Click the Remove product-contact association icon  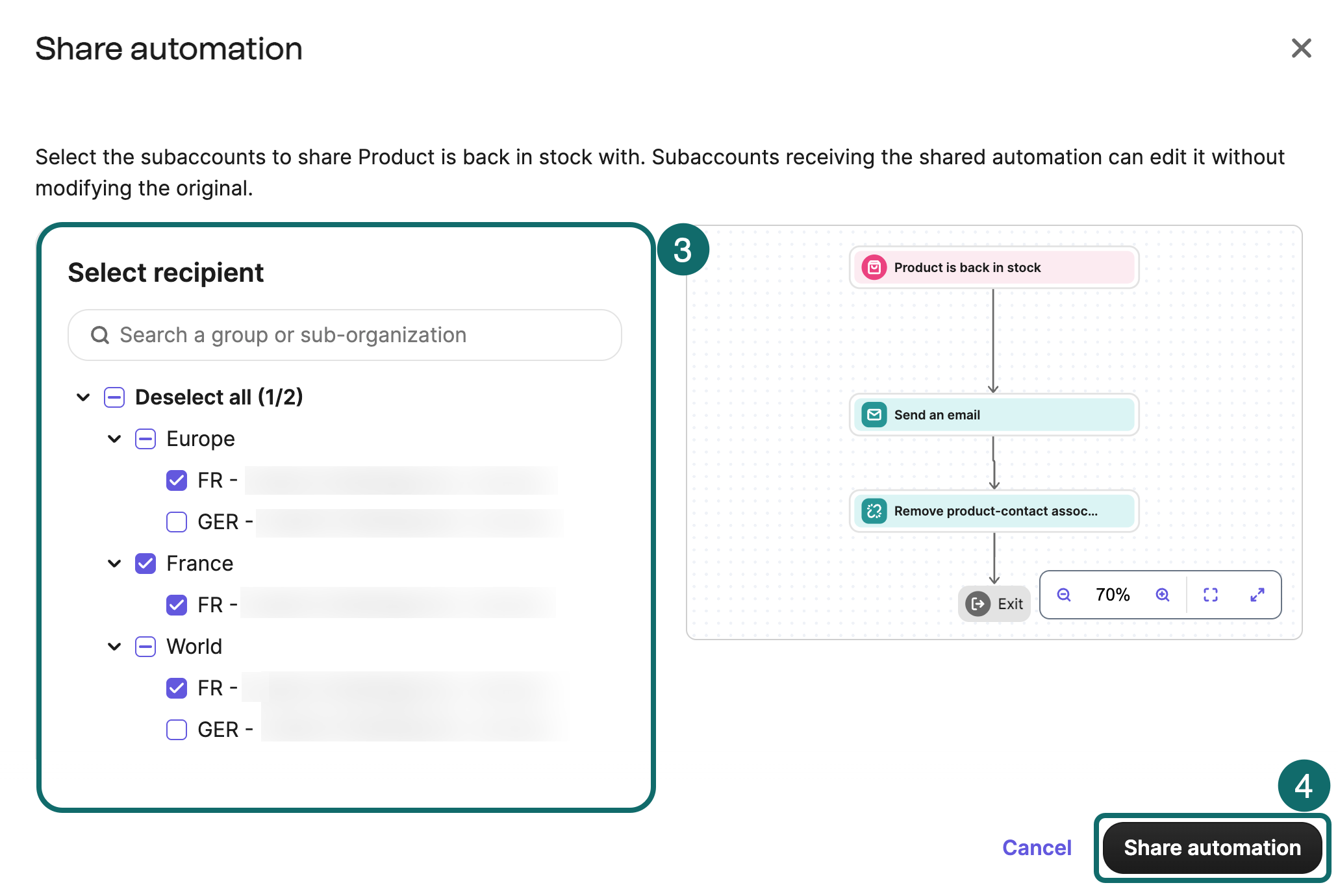pos(874,511)
